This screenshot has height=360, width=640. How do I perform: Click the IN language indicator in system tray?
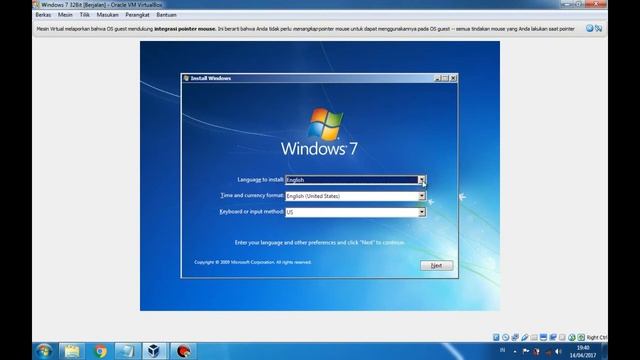tap(502, 350)
